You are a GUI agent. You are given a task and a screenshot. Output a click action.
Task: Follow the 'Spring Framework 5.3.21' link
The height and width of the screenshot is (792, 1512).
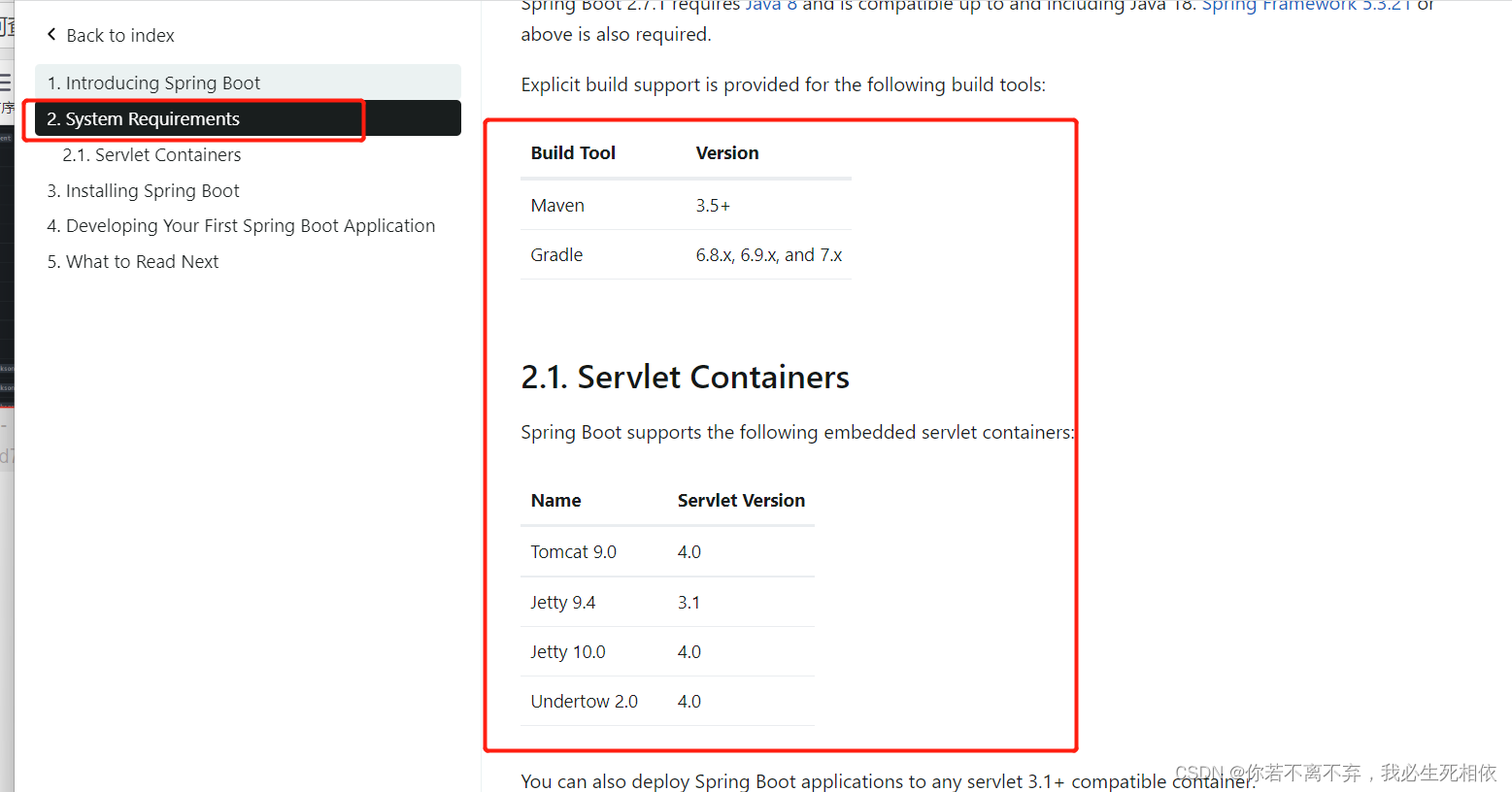[1306, 6]
